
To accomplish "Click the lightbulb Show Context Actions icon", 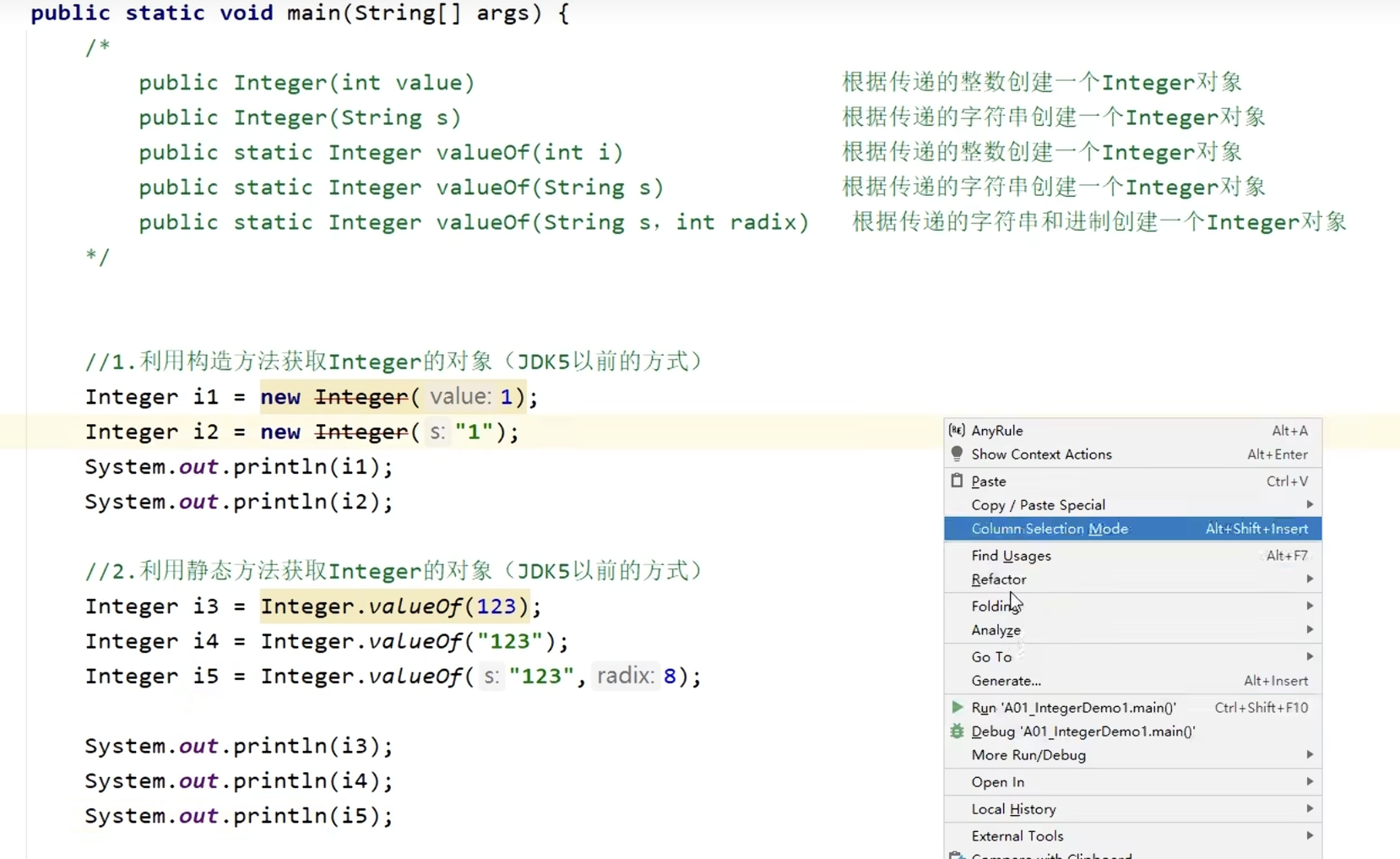I will point(957,454).
